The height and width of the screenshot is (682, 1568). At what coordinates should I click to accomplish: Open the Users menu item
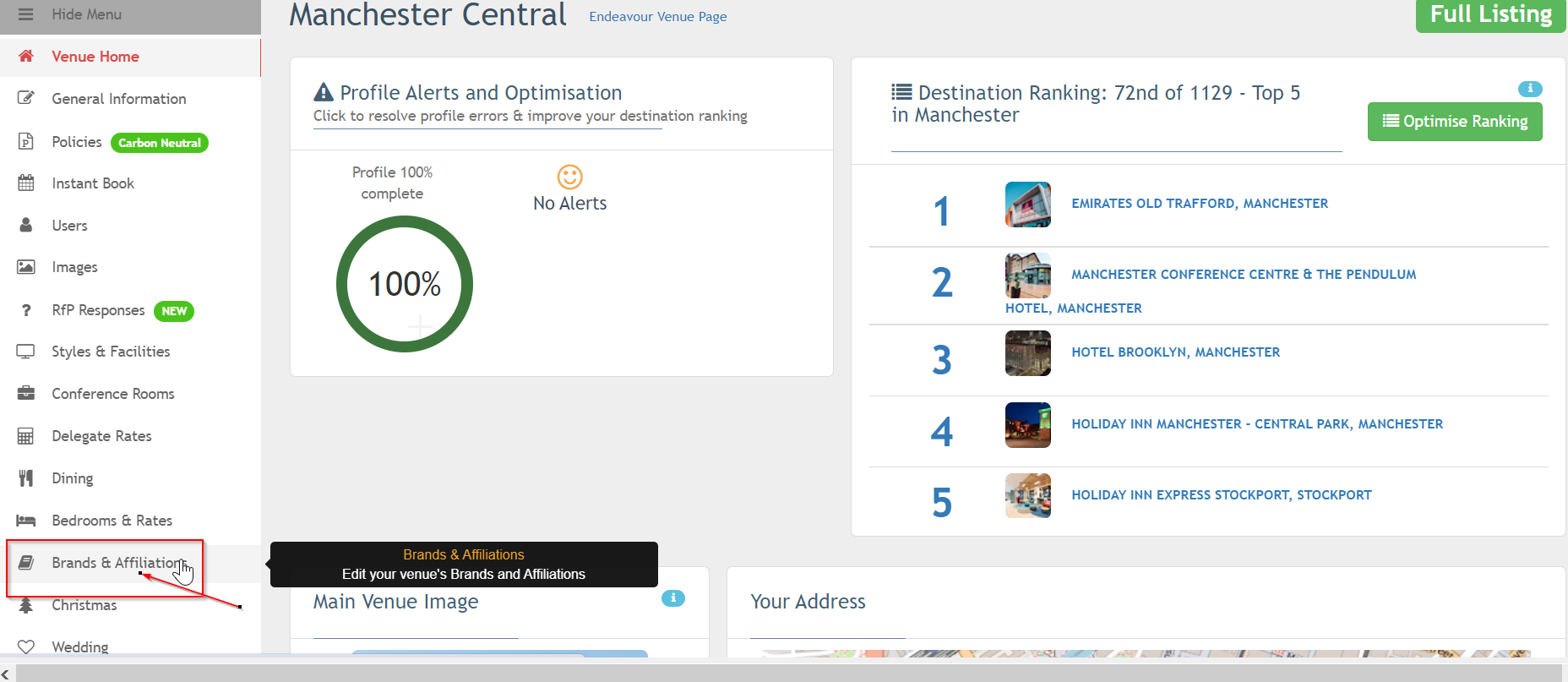[69, 226]
